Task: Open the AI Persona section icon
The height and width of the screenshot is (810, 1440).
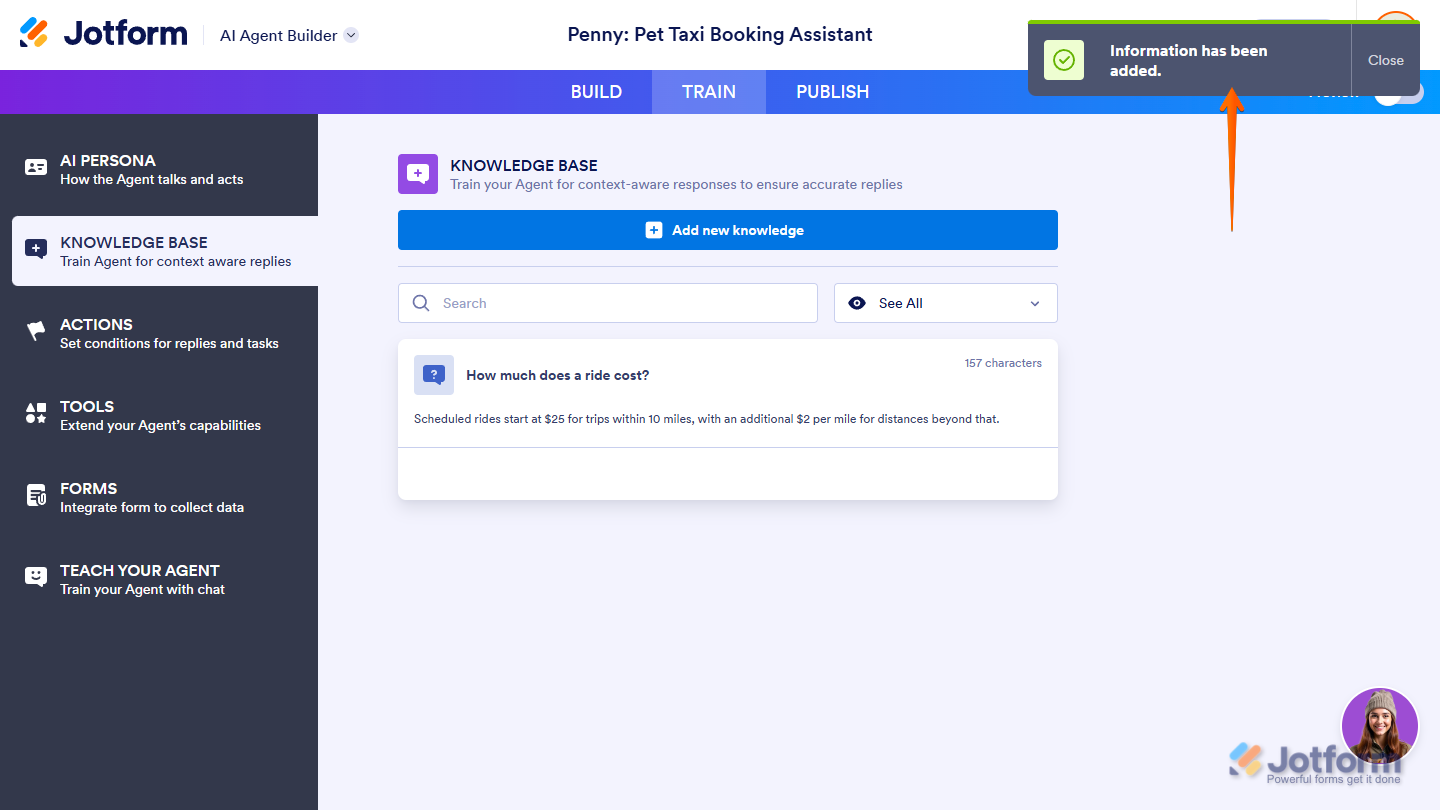Action: click(x=36, y=168)
